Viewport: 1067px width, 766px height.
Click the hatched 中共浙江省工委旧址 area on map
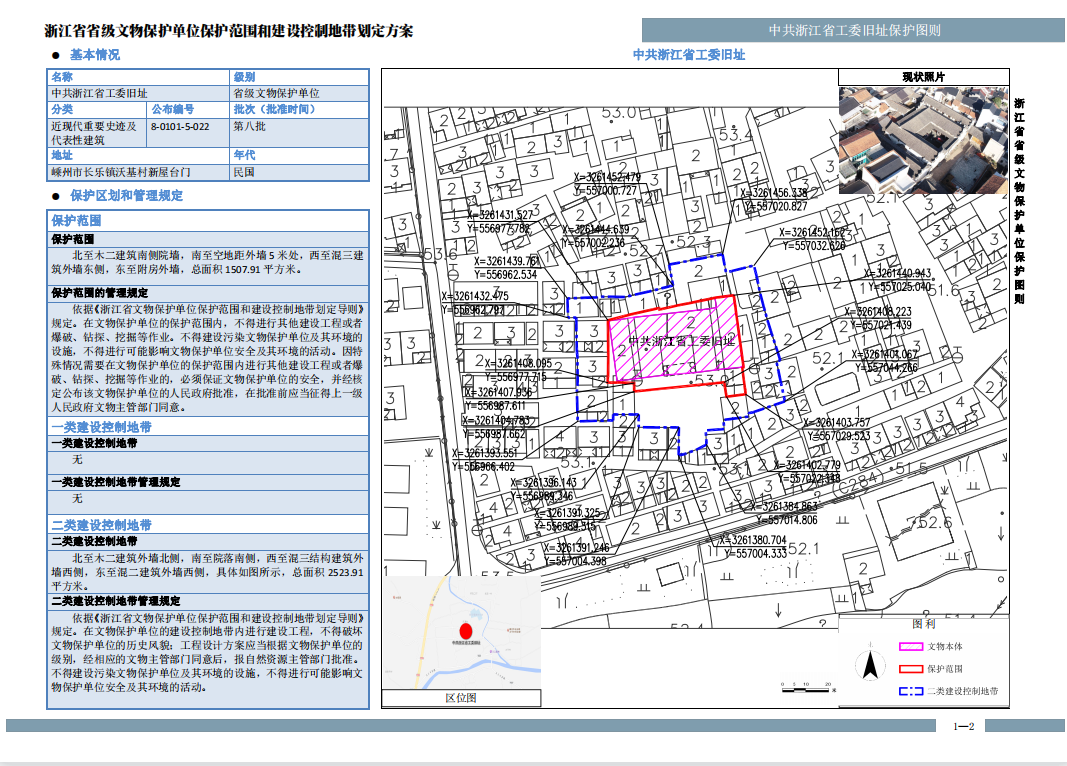[672, 345]
